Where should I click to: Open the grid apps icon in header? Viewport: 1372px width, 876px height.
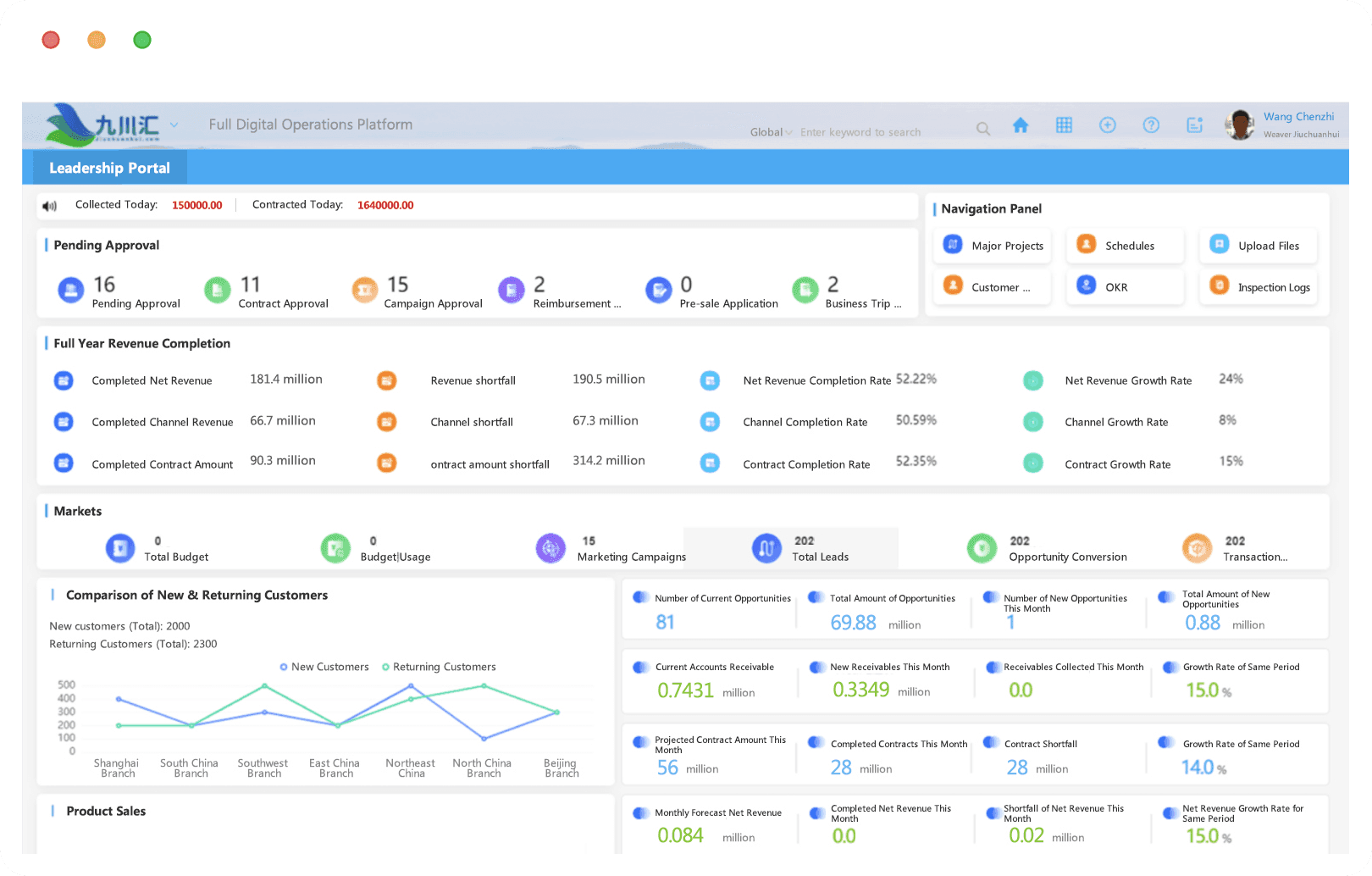pyautogui.click(x=1064, y=125)
